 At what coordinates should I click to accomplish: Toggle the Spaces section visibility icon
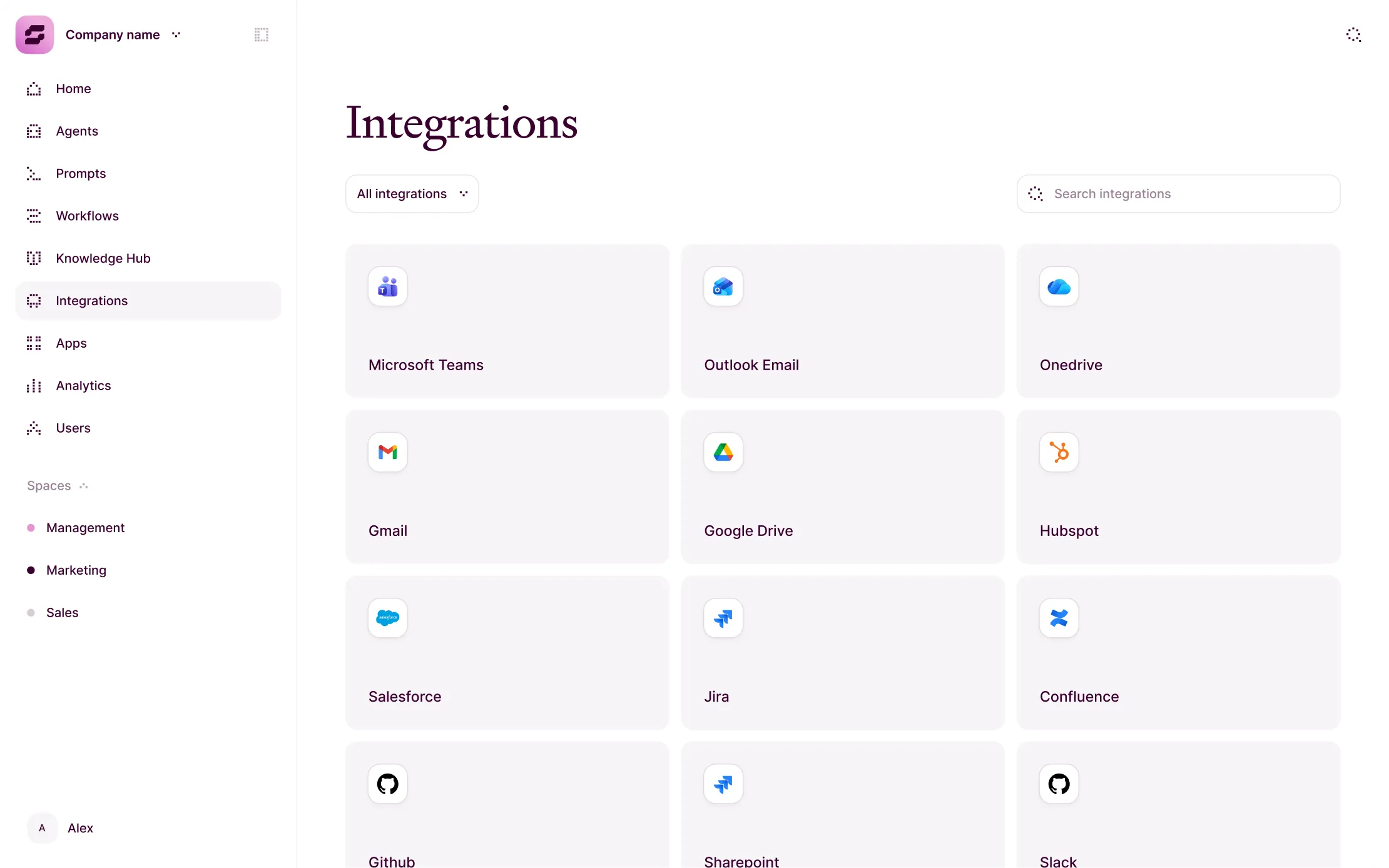[x=83, y=485]
